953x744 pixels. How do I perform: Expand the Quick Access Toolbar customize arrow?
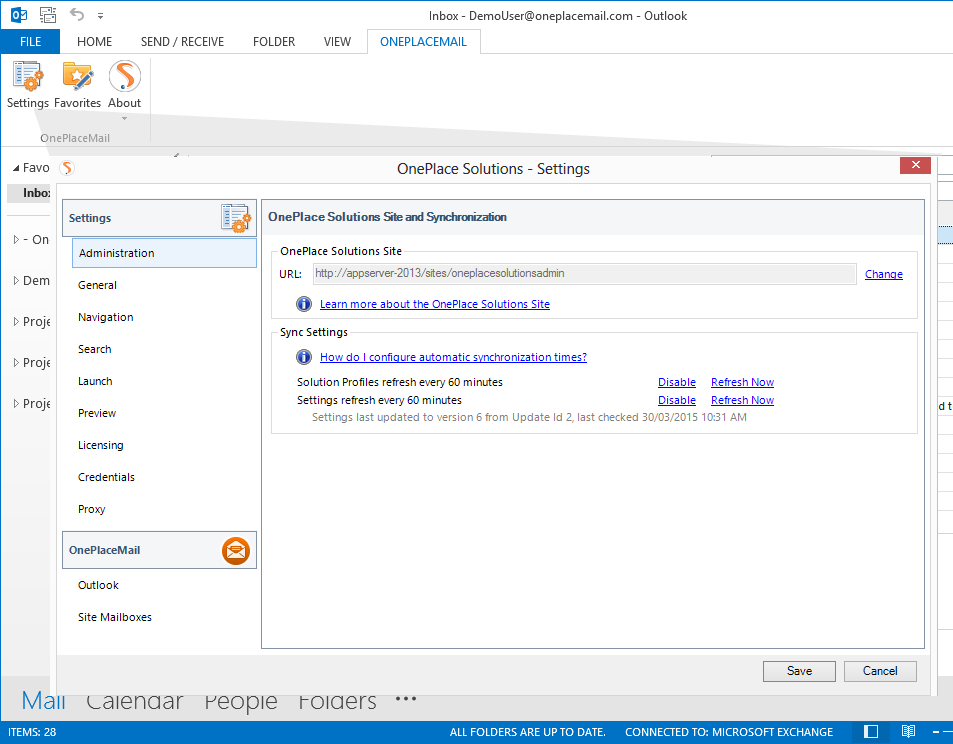coord(99,17)
